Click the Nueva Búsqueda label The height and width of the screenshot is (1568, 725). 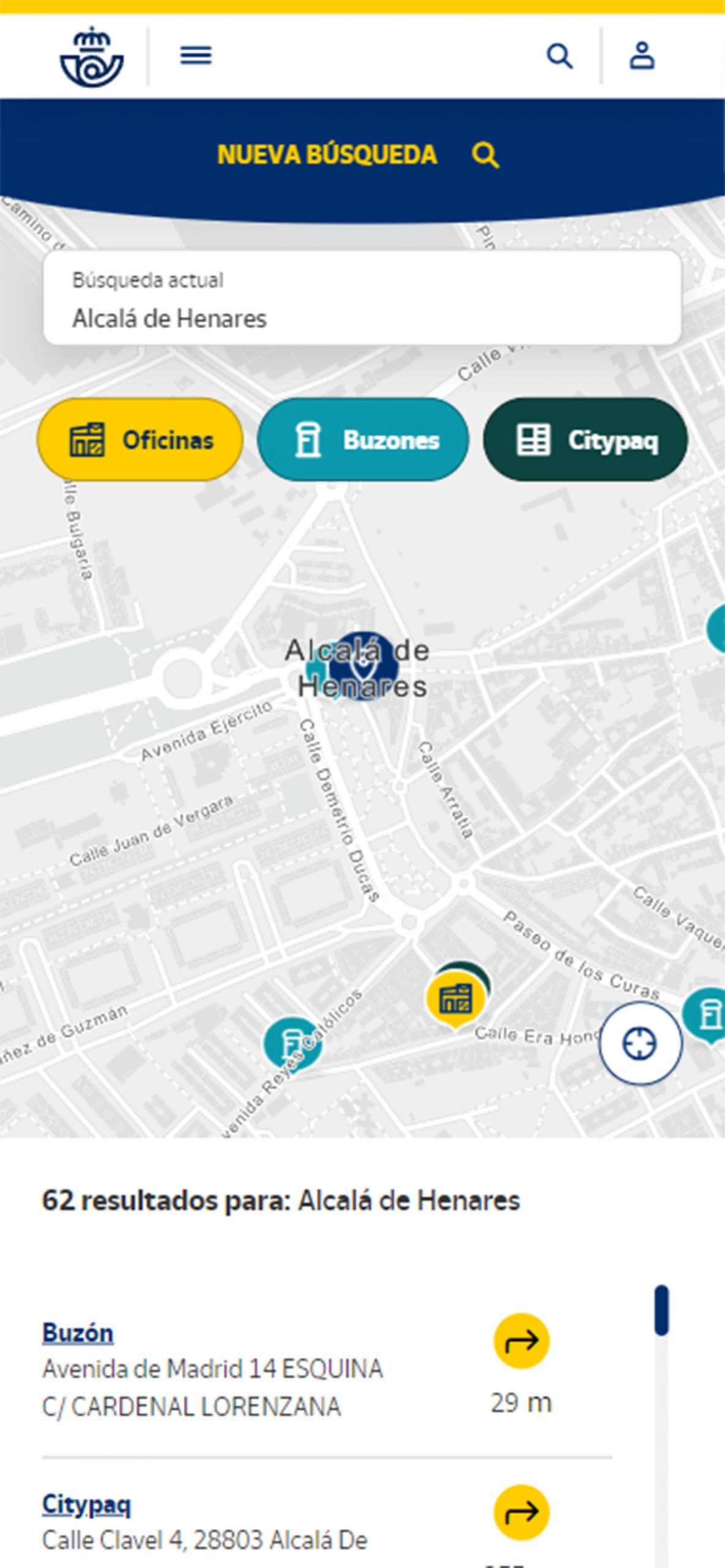coord(327,154)
